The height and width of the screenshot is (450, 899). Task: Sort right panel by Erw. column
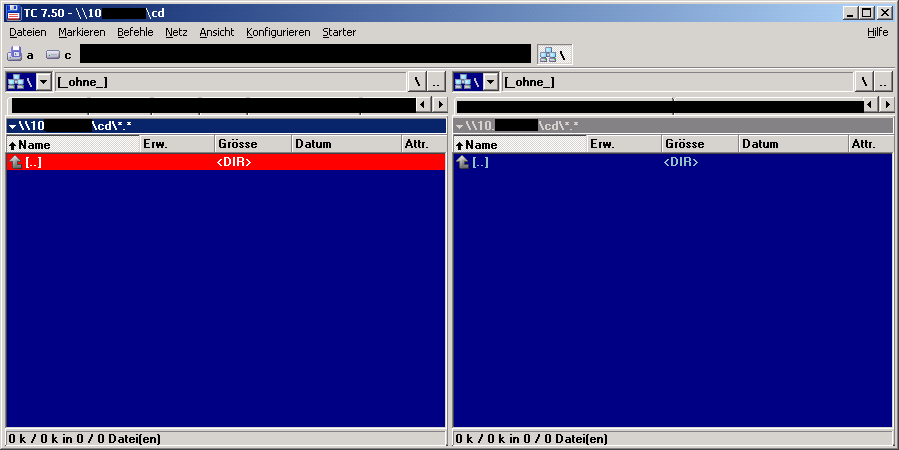tap(624, 144)
